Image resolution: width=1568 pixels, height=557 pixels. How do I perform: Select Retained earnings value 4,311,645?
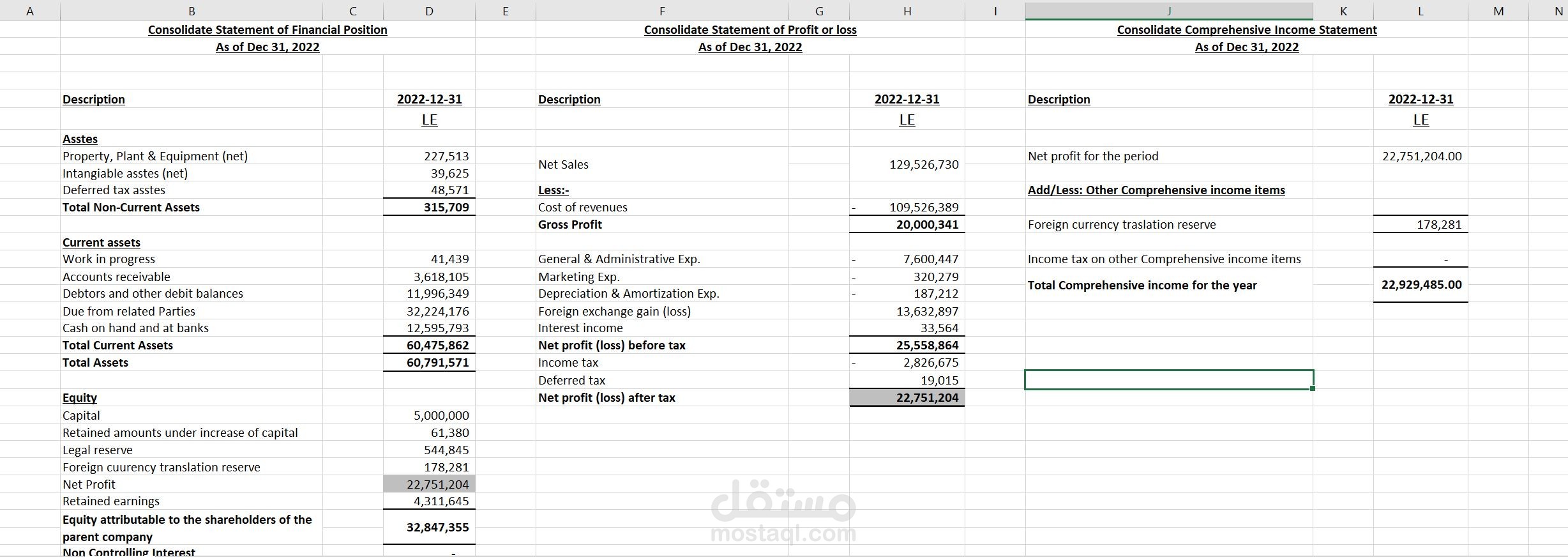click(441, 501)
